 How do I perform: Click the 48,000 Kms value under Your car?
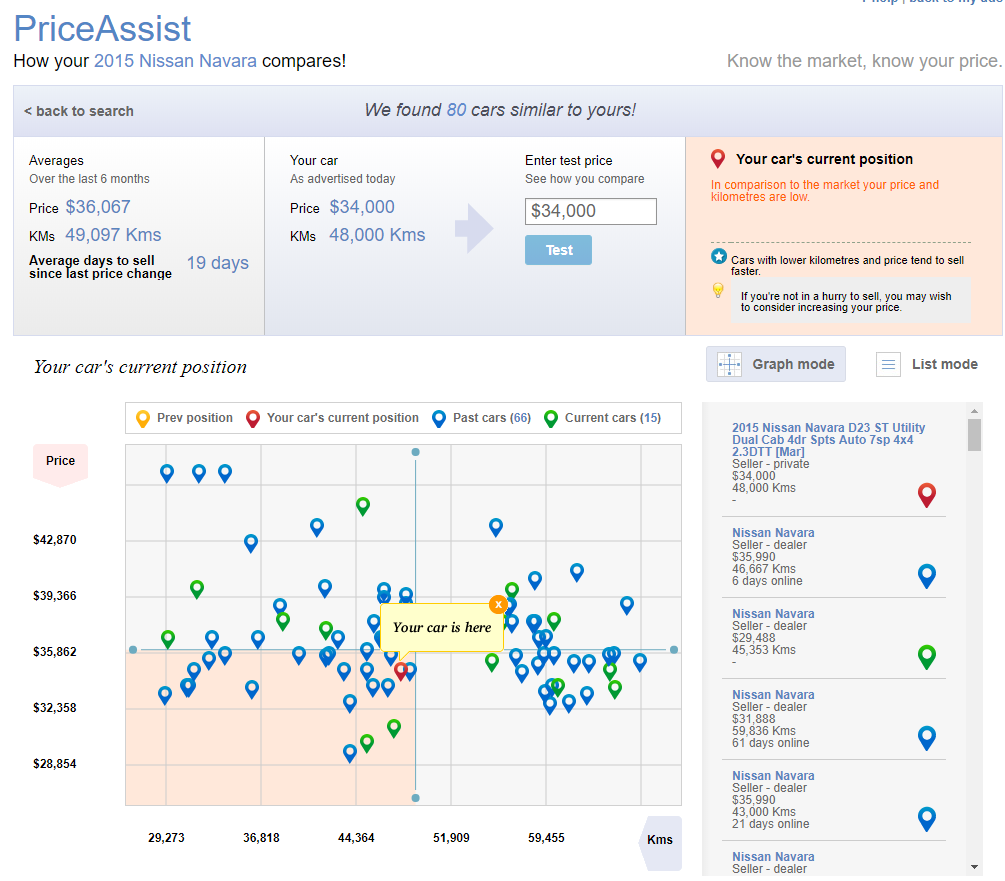(x=377, y=235)
